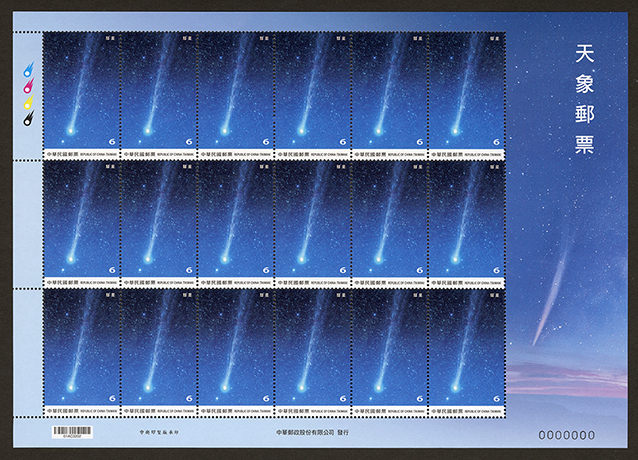Select the third stamp in the middle row
Screen dimensions: 638x460
point(235,224)
